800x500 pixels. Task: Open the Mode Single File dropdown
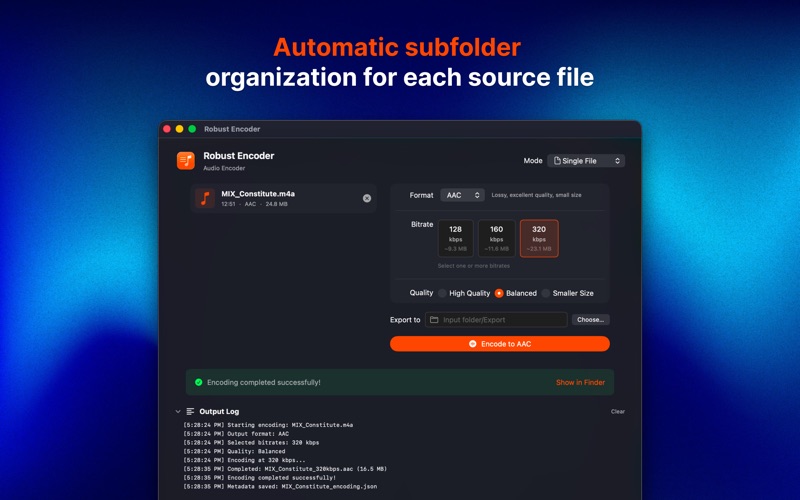click(x=586, y=161)
